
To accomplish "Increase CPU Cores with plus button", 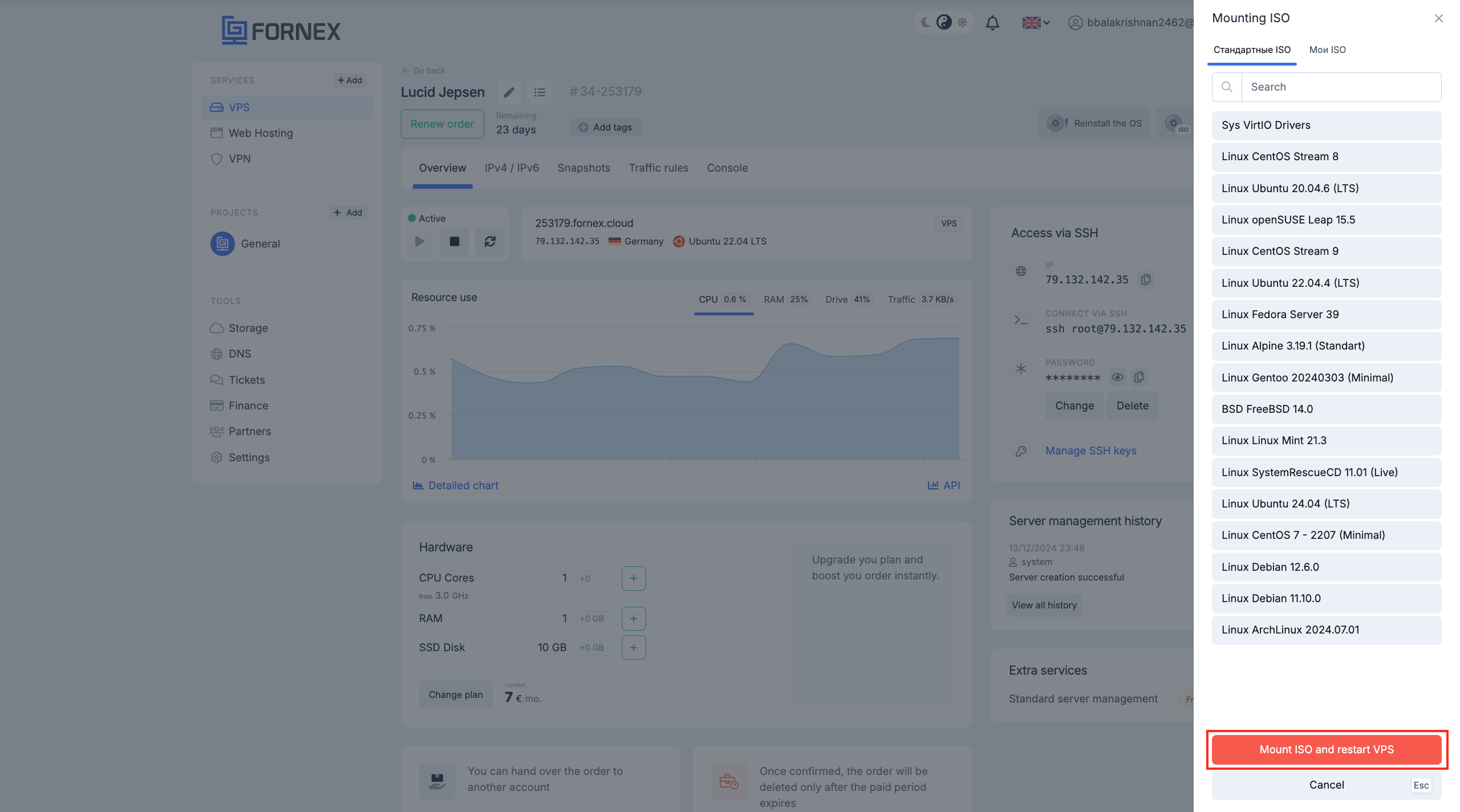I will click(634, 579).
